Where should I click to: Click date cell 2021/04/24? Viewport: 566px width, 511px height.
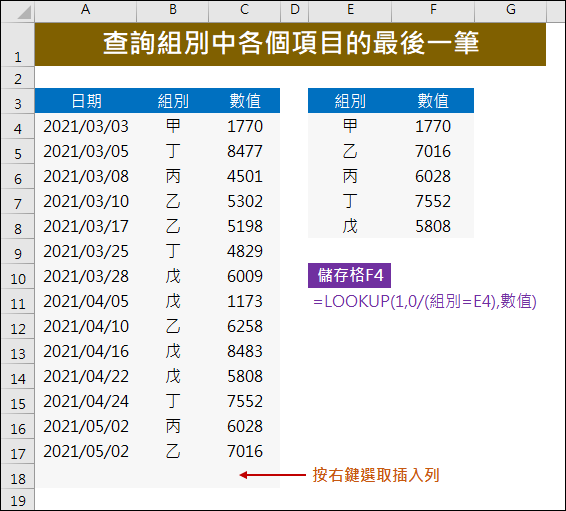[86, 401]
